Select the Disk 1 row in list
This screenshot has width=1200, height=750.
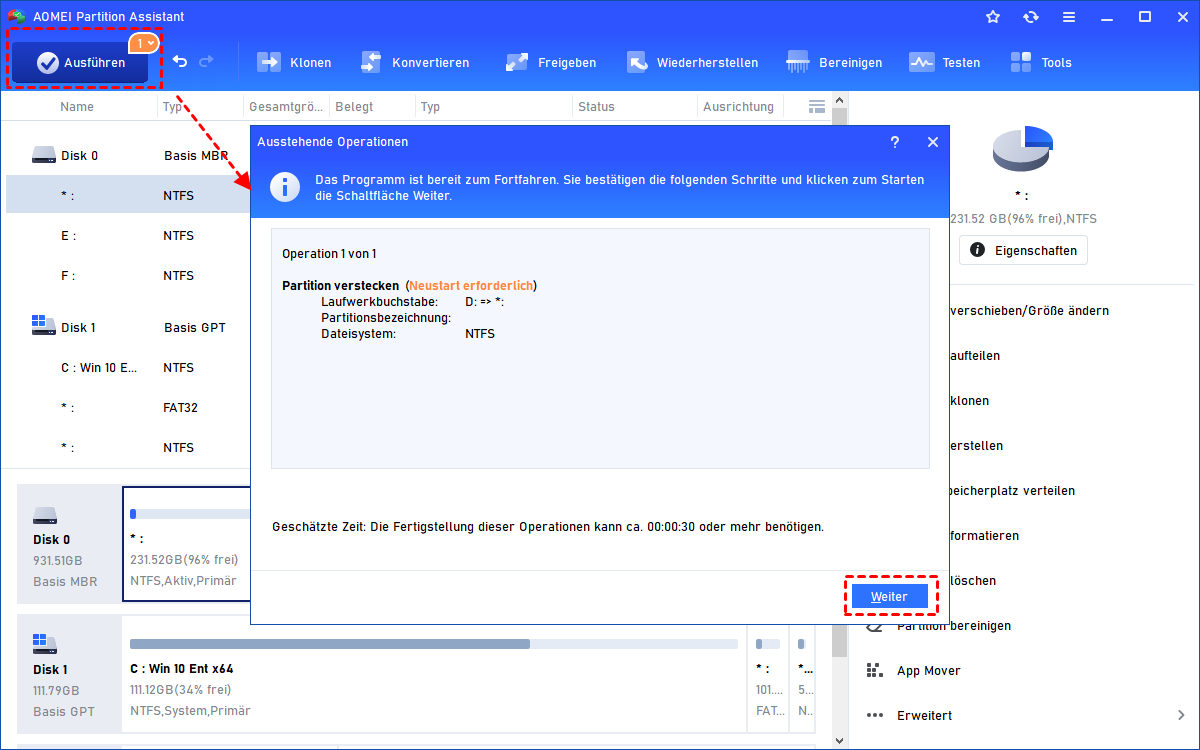coord(128,327)
